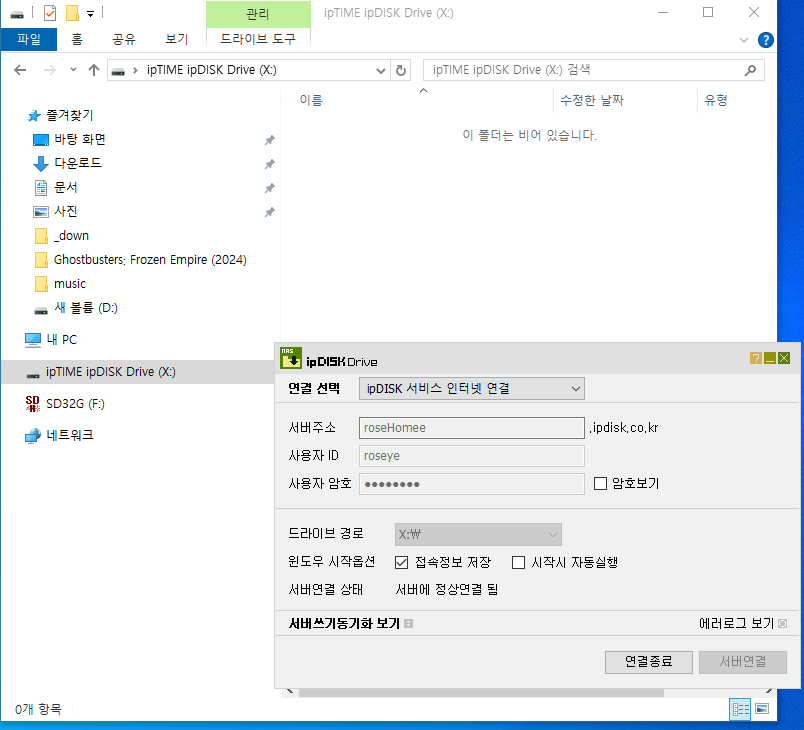
Task: Click the 사용자 ID field
Action: [472, 456]
